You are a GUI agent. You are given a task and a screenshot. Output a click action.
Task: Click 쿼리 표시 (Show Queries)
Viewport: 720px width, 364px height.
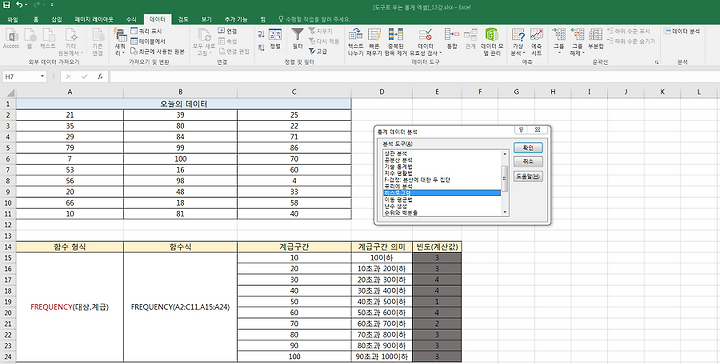[x=146, y=31]
